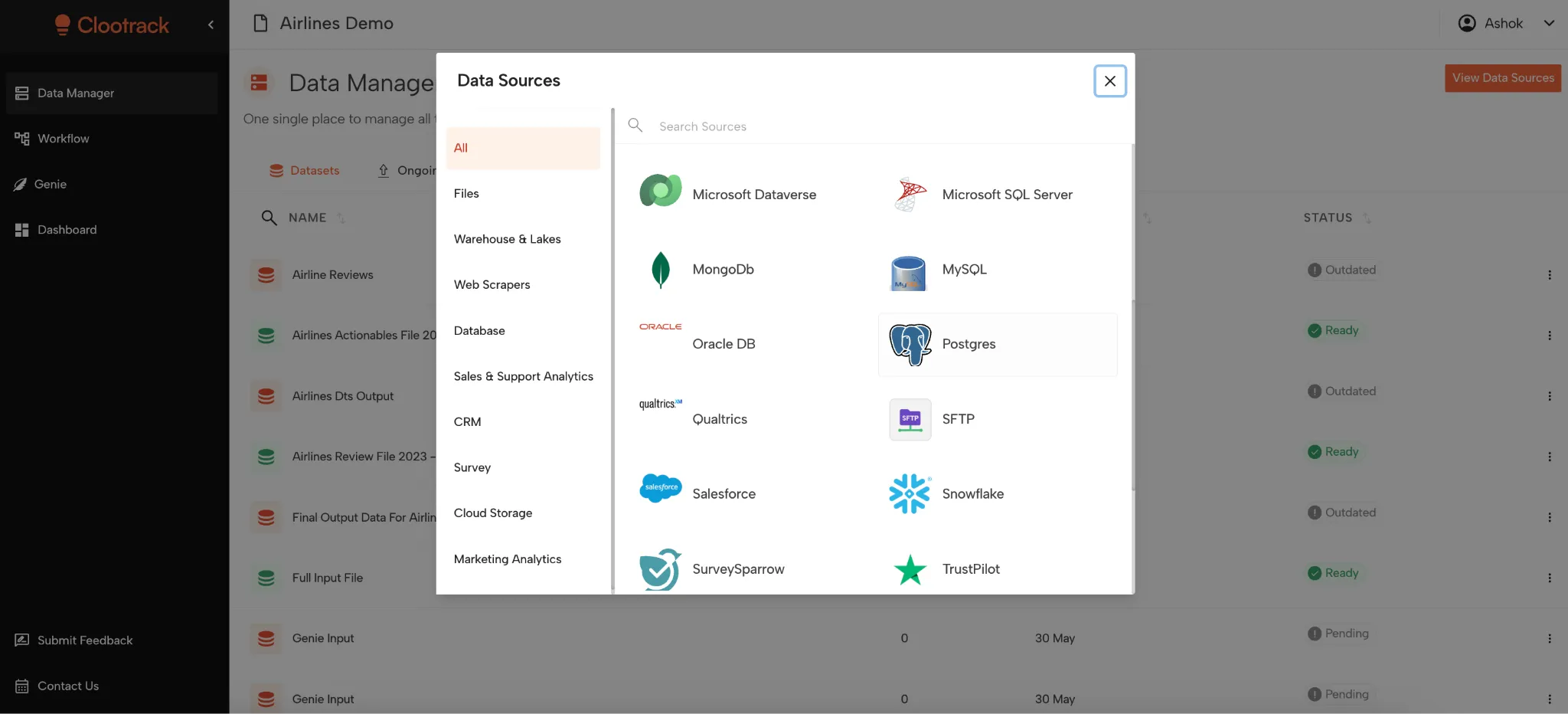This screenshot has height=714, width=1568.
Task: Click the Airlines Demo project title
Action: click(x=336, y=23)
